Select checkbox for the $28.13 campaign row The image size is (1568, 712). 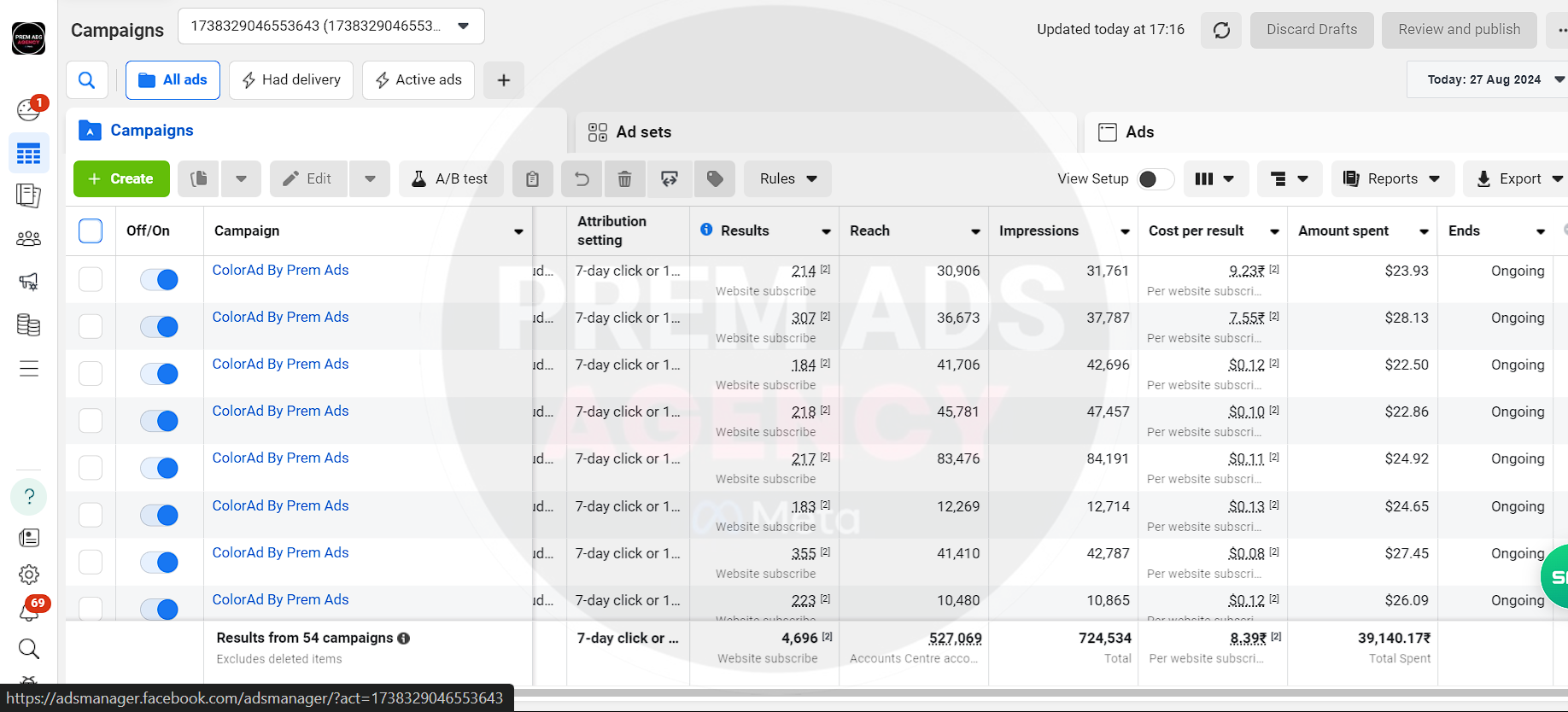91,326
